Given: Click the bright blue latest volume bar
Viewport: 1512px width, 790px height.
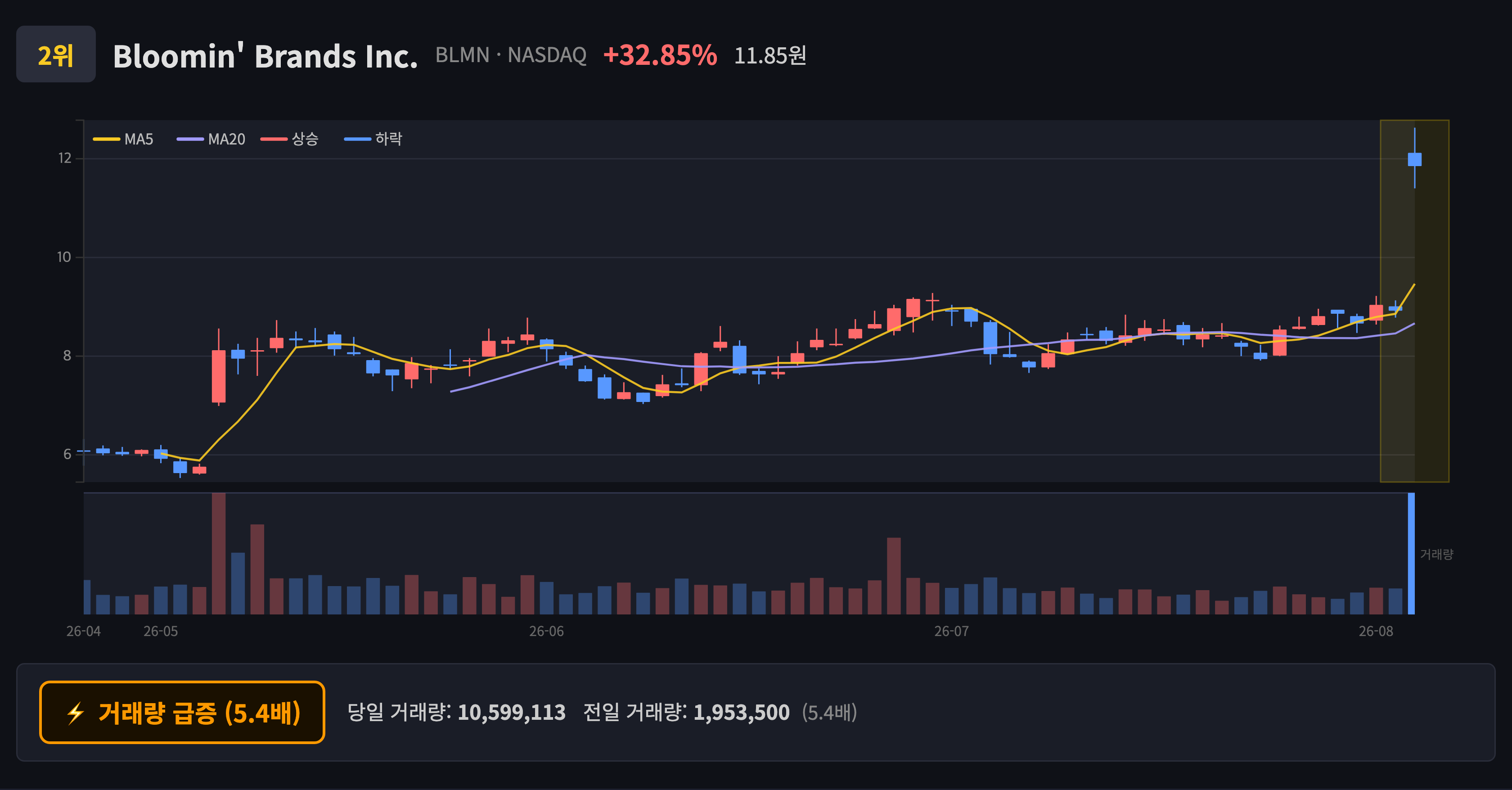Looking at the screenshot, I should 1411,554.
